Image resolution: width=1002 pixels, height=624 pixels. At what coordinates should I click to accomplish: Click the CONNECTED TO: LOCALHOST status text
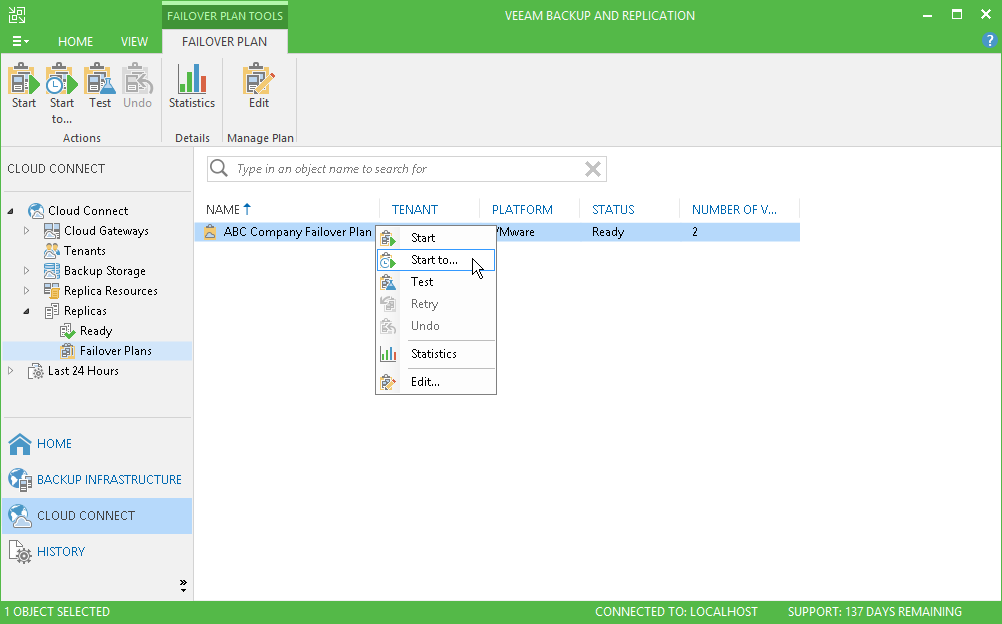(676, 612)
